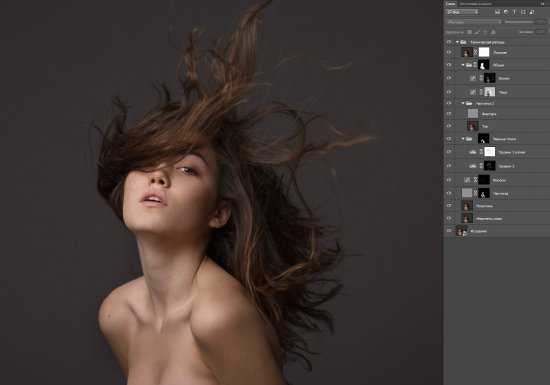Filter layers by type (T) icon
Screen dimensions: 550x385
coord(515,12)
